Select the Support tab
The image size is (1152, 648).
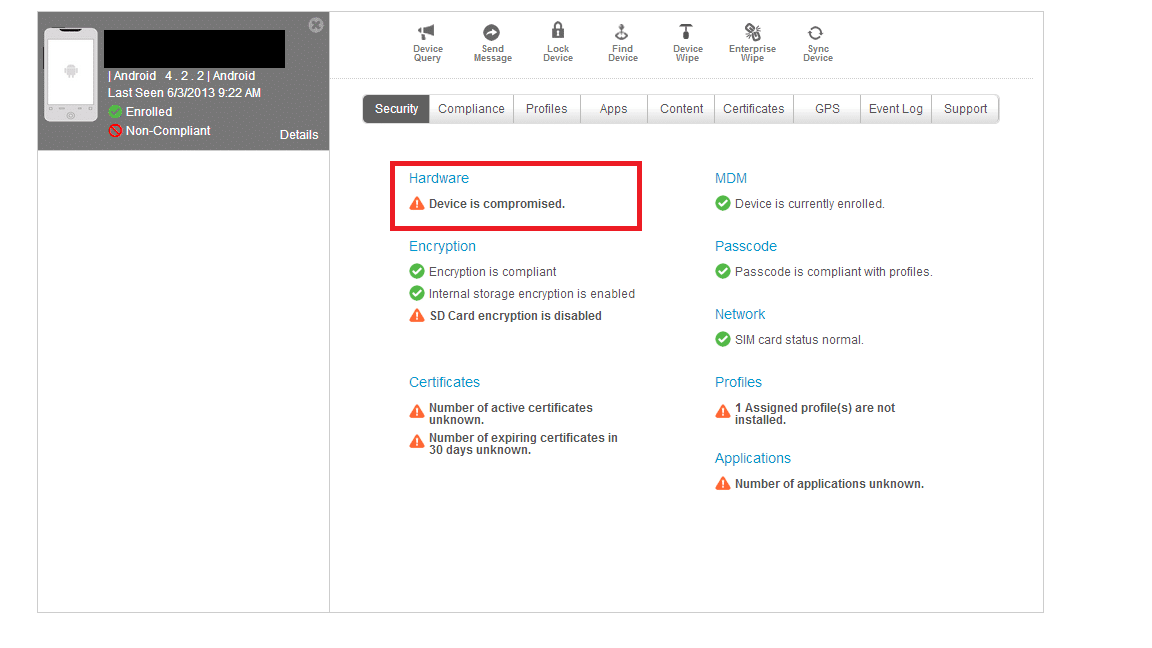(x=965, y=109)
